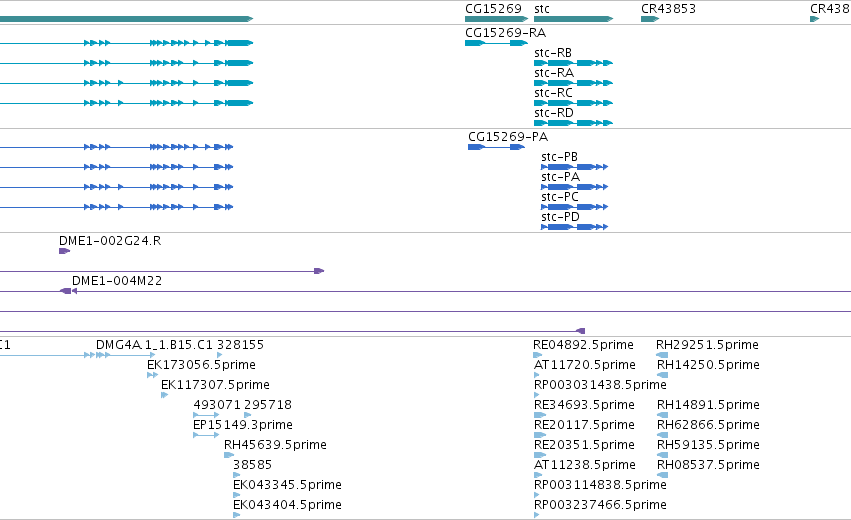
Task: Click RE34693.5prime EST
Action: click(x=539, y=415)
